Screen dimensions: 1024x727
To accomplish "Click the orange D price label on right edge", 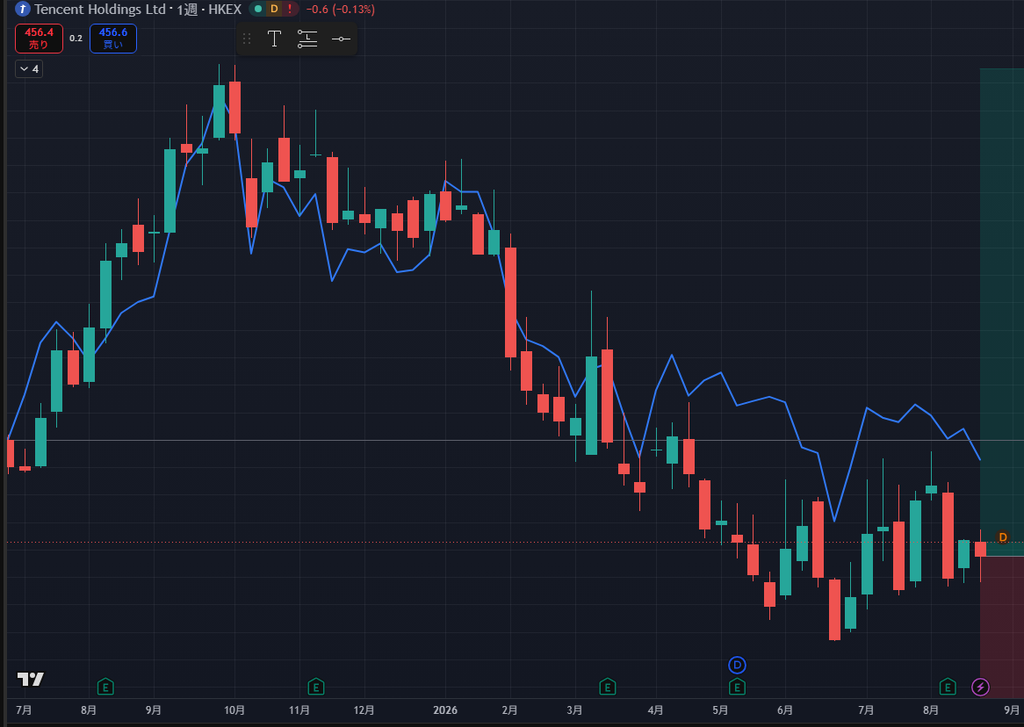I will 1002,537.
